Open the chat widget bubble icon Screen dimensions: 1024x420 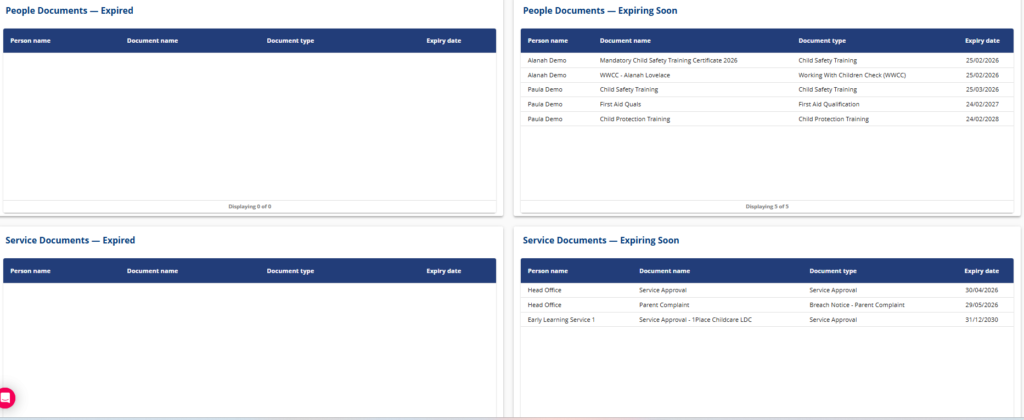click(x=6, y=397)
